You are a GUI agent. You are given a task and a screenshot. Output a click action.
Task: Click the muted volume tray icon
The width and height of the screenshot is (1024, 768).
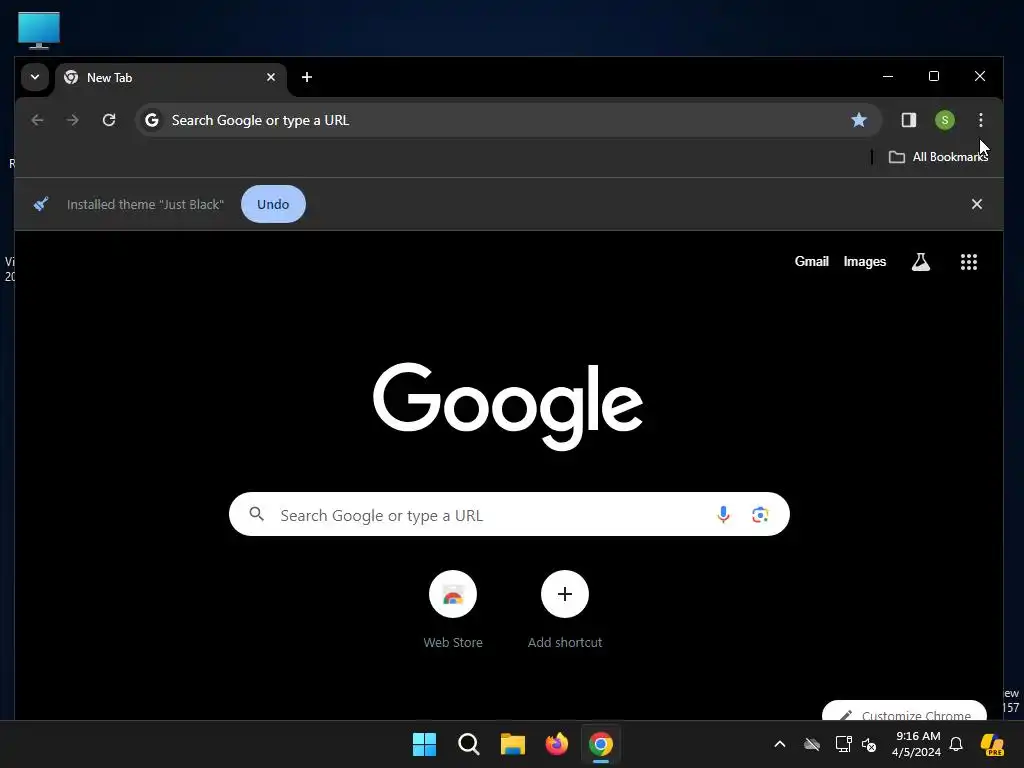(869, 744)
